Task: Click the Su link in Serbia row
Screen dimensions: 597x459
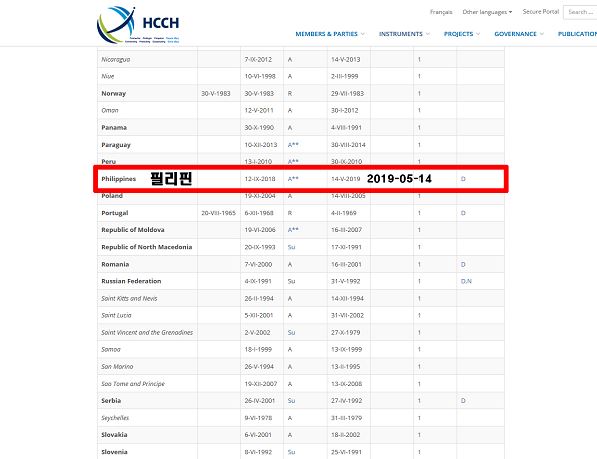Action: pyautogui.click(x=291, y=401)
